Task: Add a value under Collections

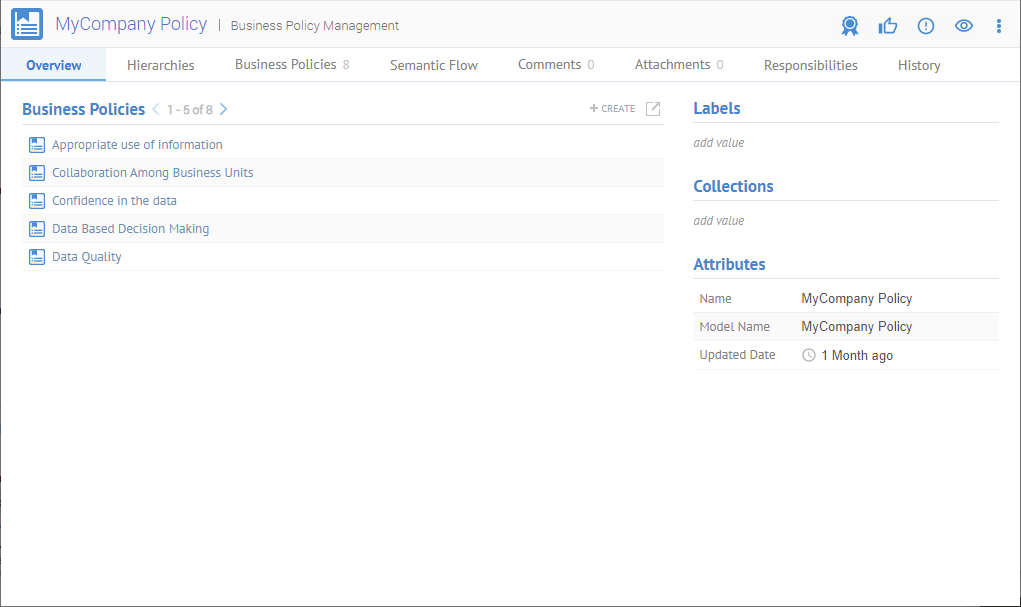Action: click(719, 221)
